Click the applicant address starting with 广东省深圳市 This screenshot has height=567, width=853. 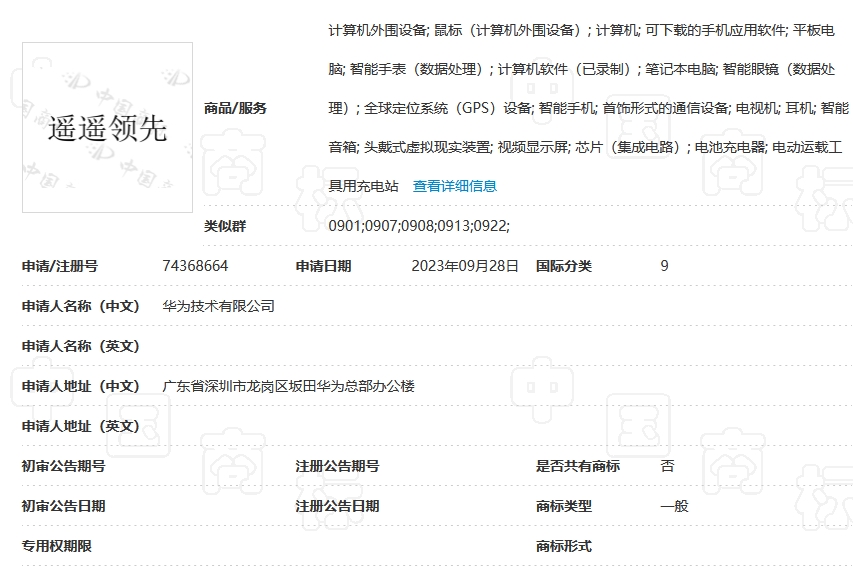(288, 386)
